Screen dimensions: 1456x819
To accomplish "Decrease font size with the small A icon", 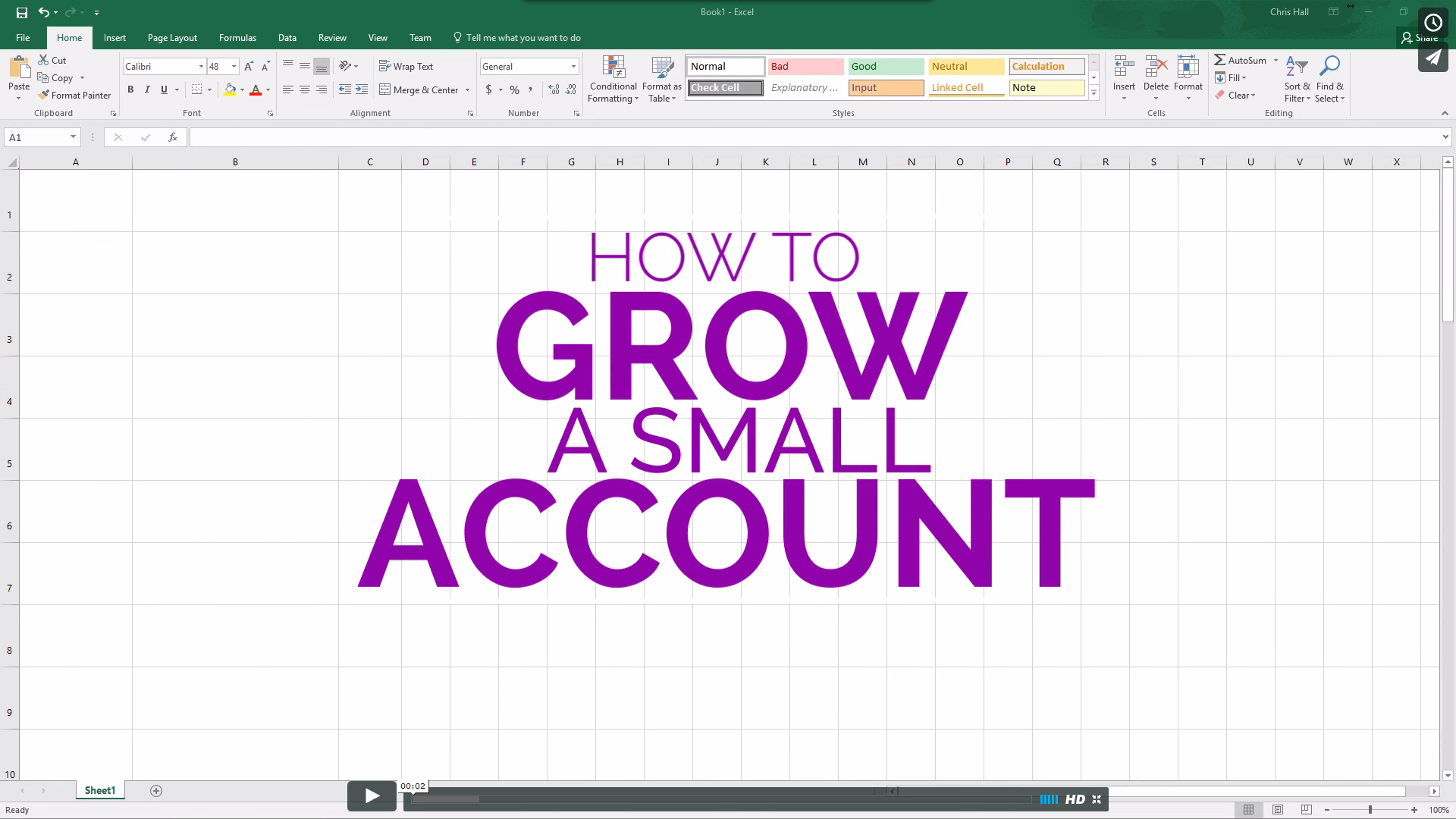I will pos(265,67).
